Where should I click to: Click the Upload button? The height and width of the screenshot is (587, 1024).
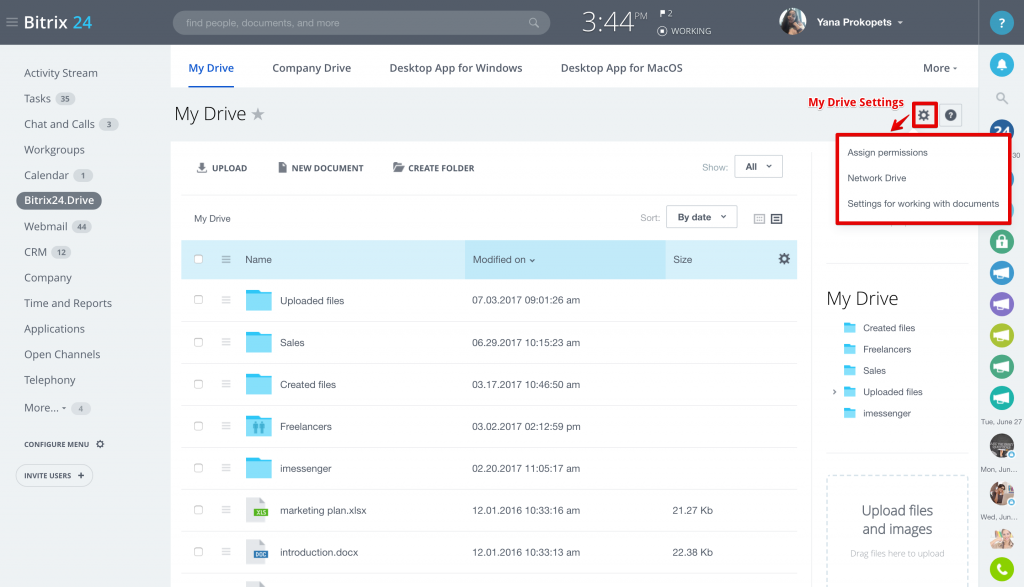click(x=222, y=168)
